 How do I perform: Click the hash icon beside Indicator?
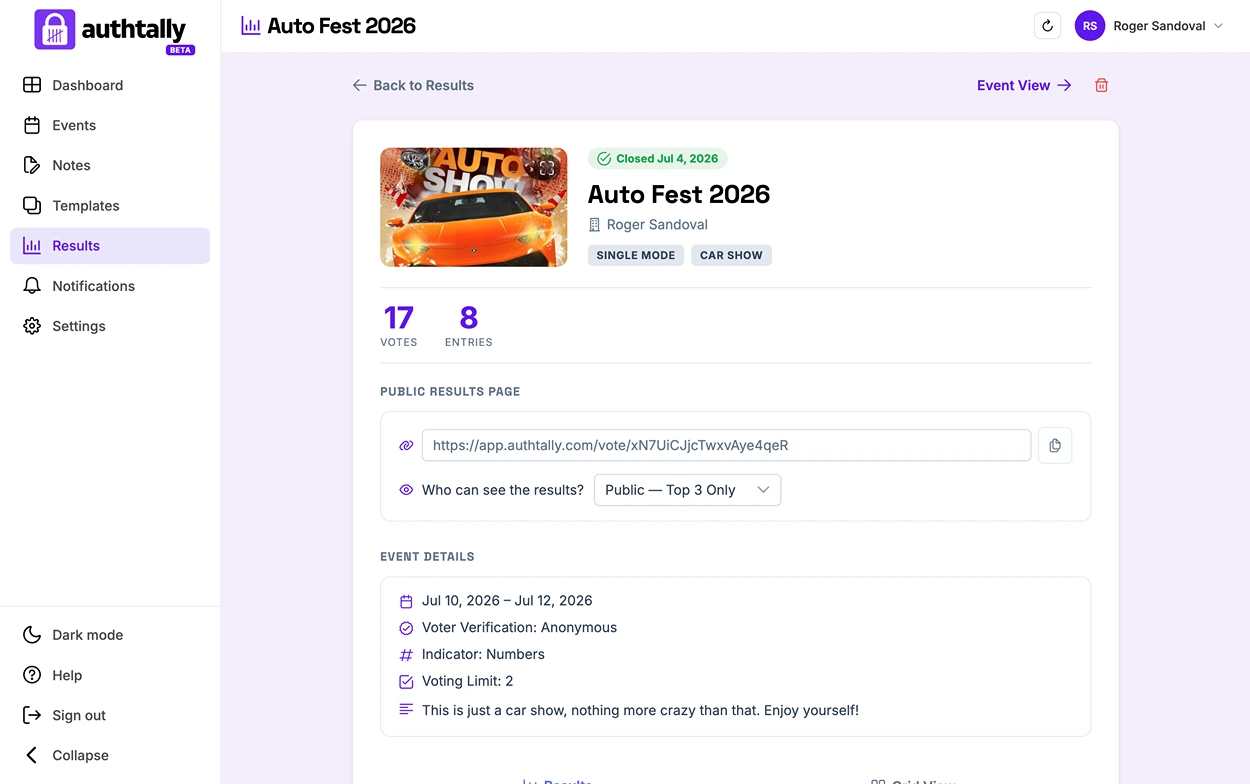406,655
